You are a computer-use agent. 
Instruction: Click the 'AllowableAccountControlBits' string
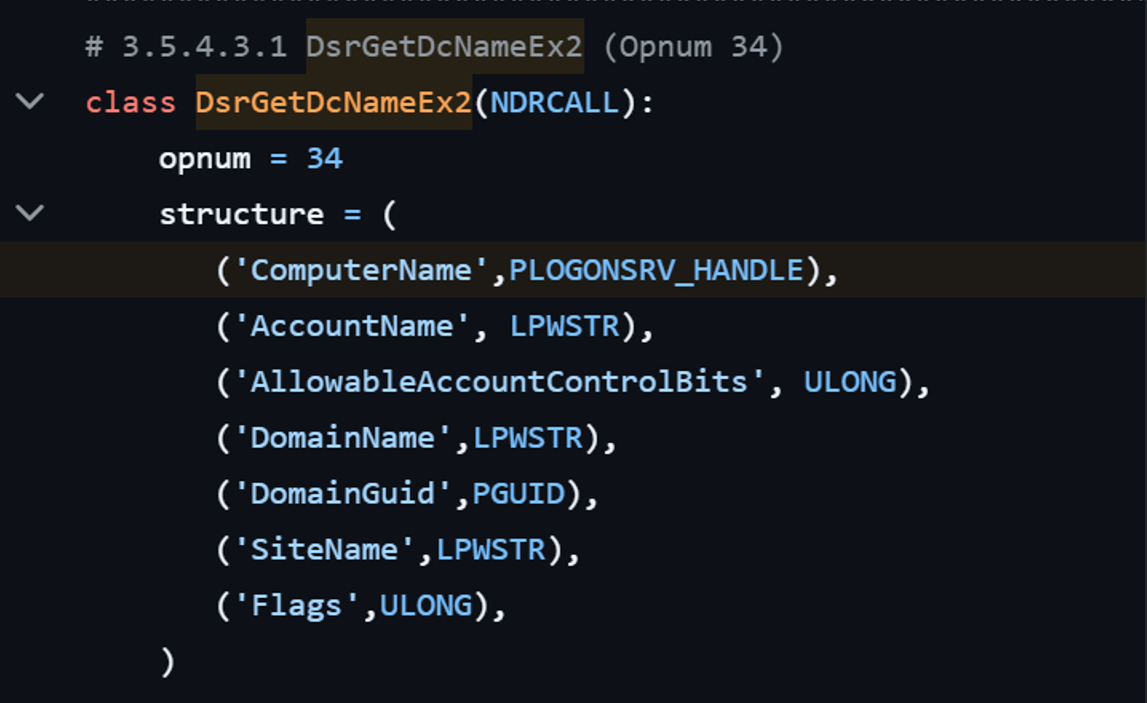coord(499,382)
